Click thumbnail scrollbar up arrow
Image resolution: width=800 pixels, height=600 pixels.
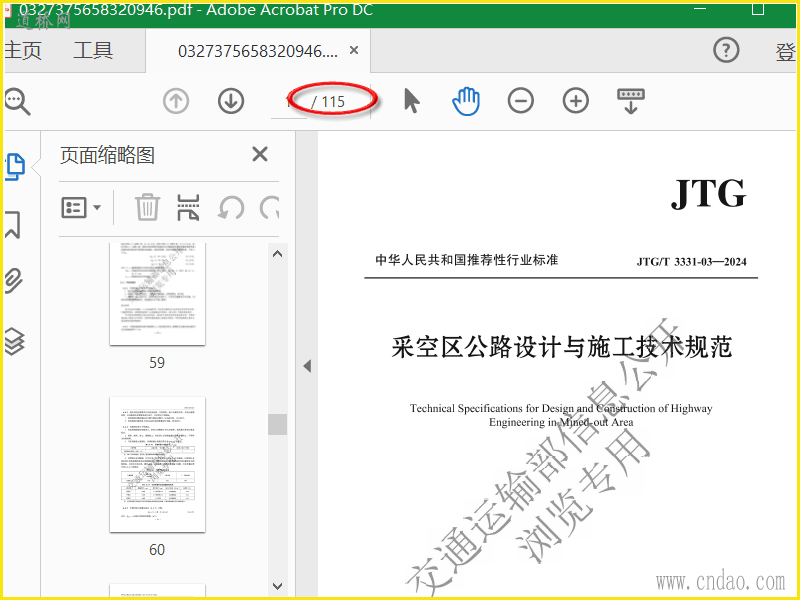278,254
